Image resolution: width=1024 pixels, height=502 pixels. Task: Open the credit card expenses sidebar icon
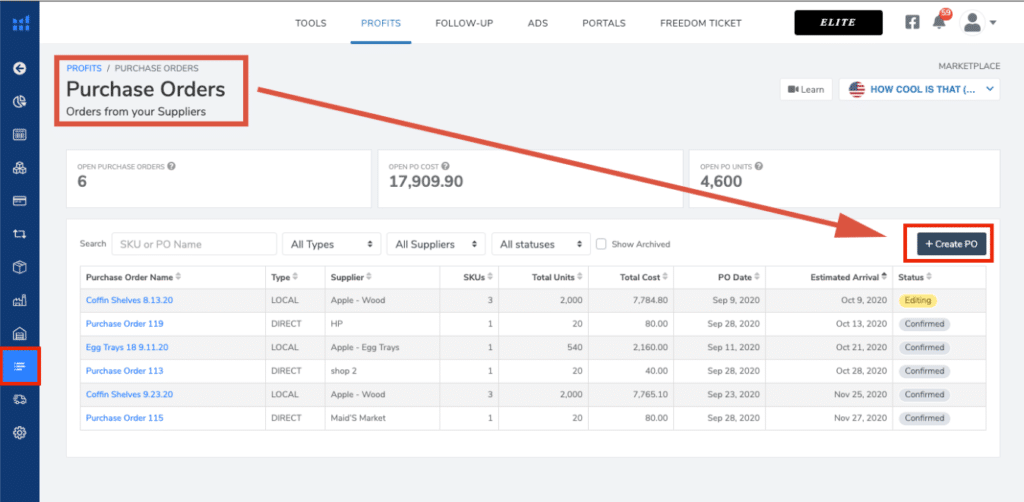point(20,200)
